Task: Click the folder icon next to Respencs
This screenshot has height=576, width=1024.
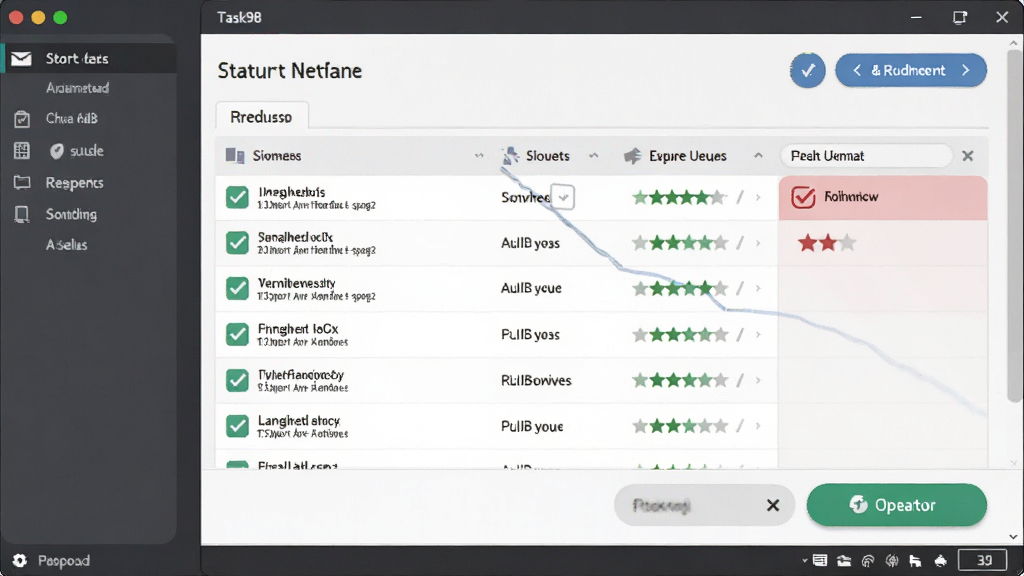Action: pos(22,182)
